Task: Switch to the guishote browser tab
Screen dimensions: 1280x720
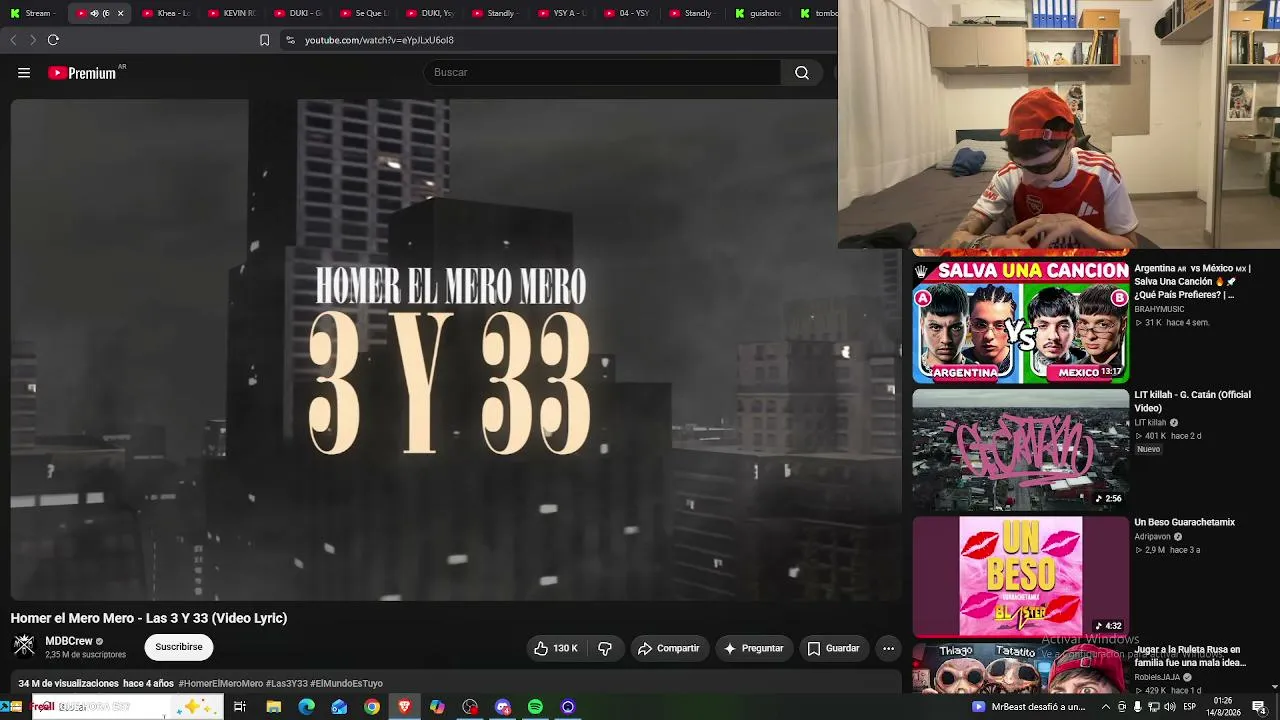Action: [761, 13]
